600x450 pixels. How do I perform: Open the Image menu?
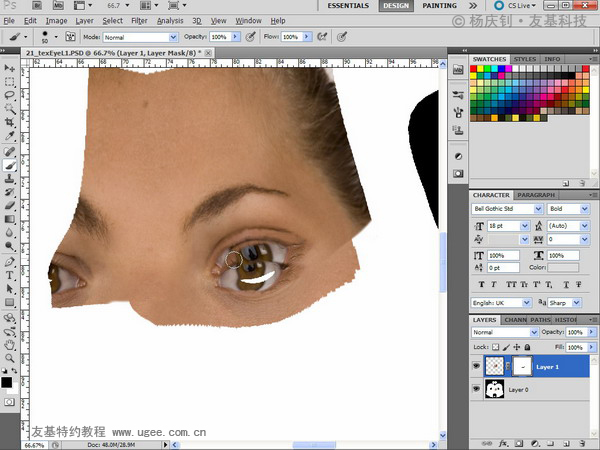(56, 21)
